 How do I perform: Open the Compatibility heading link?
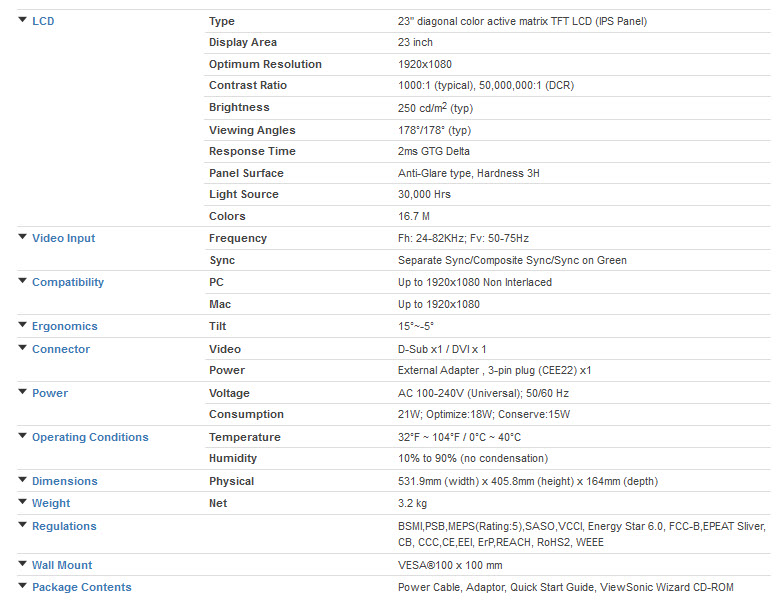click(x=67, y=282)
